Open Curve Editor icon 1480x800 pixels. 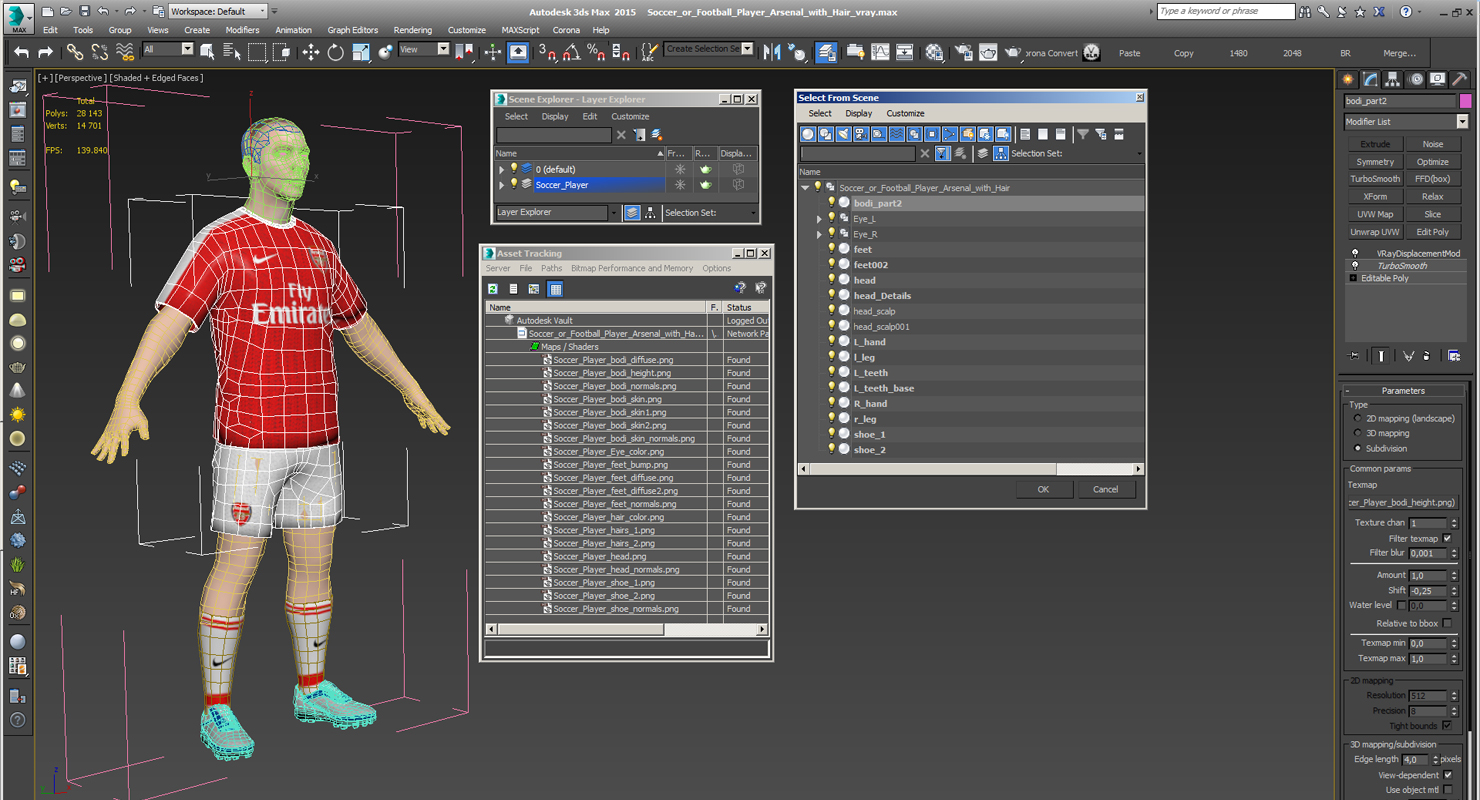coord(880,52)
